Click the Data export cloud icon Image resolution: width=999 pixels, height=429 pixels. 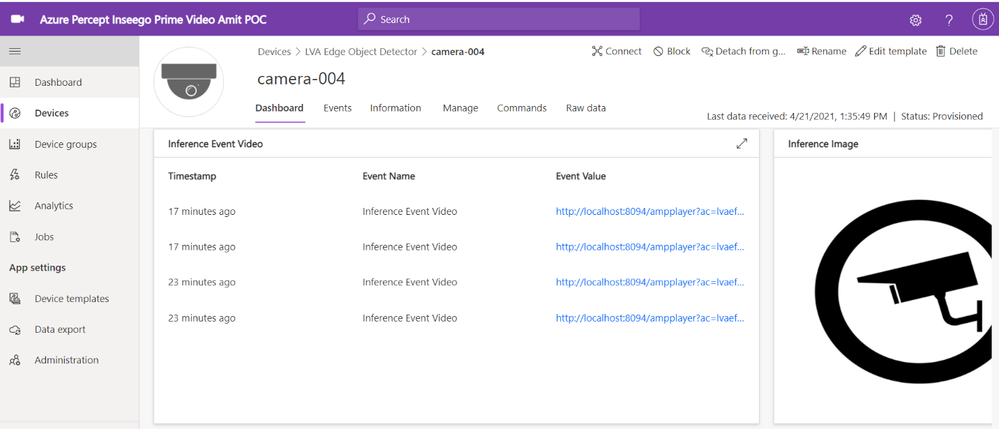click(15, 330)
